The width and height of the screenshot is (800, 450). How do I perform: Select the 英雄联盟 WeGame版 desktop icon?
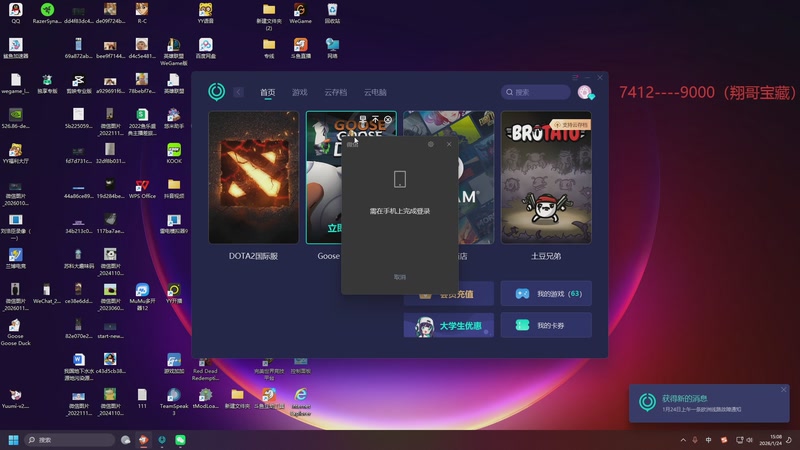(x=173, y=51)
